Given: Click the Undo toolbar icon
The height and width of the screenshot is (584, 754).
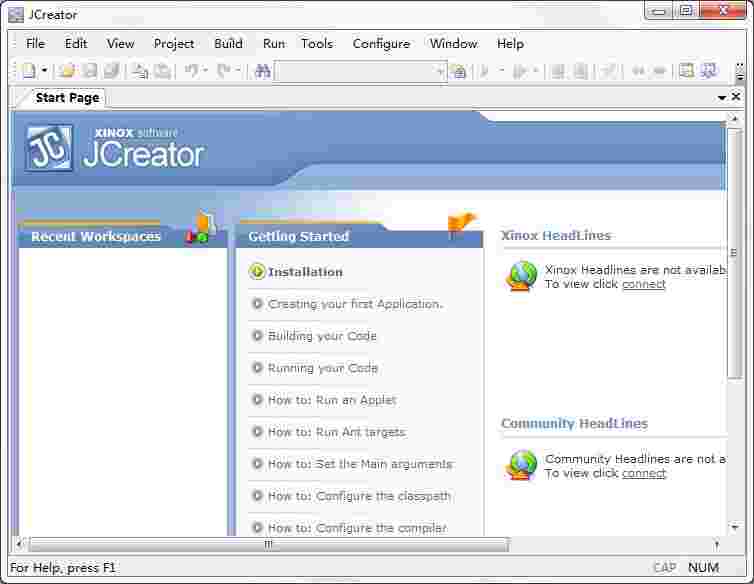Looking at the screenshot, I should pos(192,71).
